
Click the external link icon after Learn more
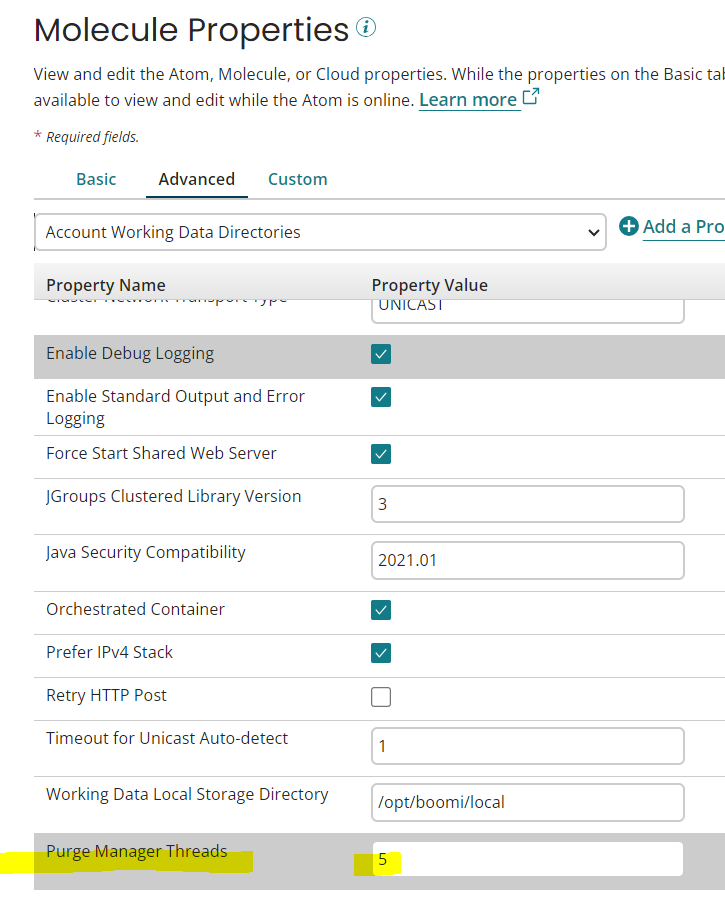click(531, 98)
